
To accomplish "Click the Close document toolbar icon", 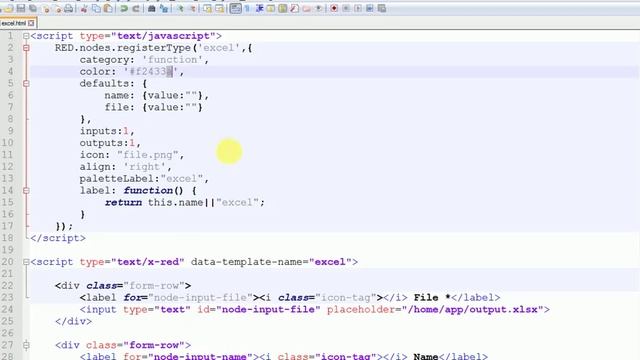I will pos(46,8).
